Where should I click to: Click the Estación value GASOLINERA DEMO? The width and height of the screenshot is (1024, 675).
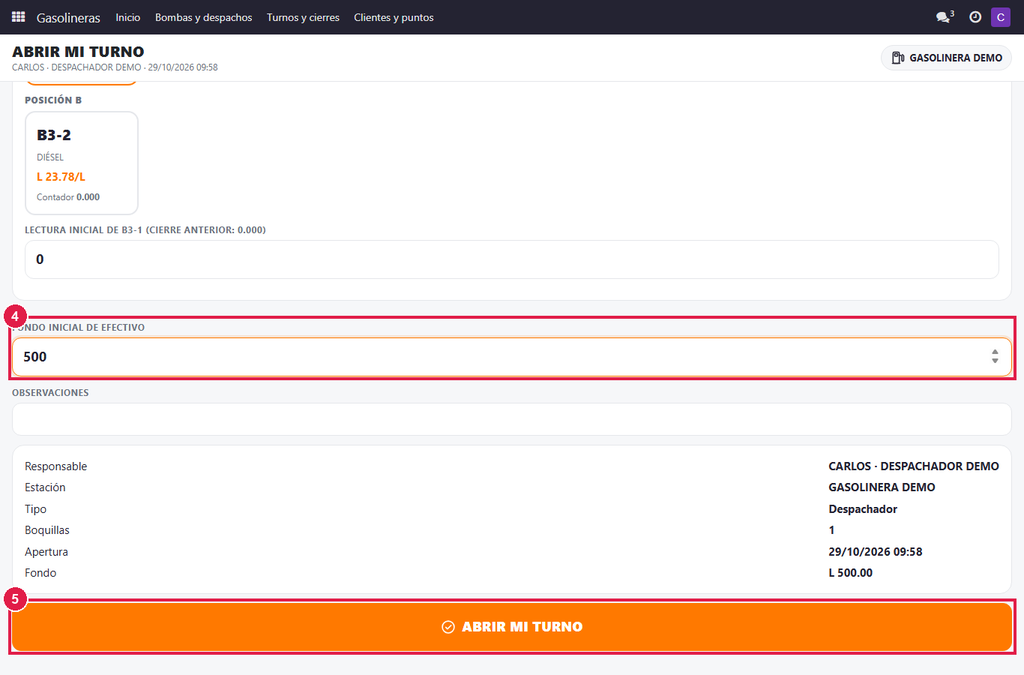pyautogui.click(x=882, y=487)
